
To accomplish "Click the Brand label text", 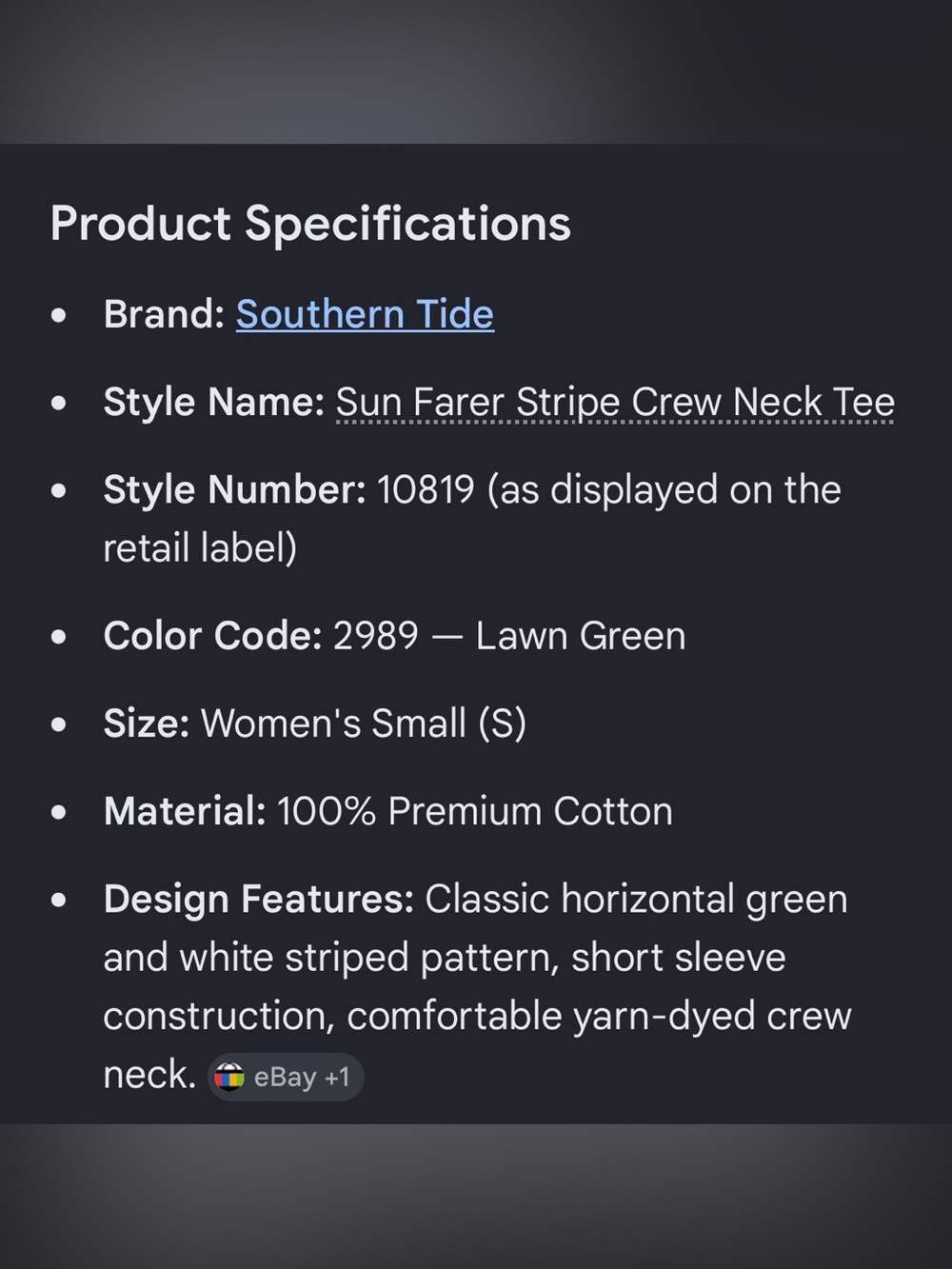I will pyautogui.click(x=164, y=314).
